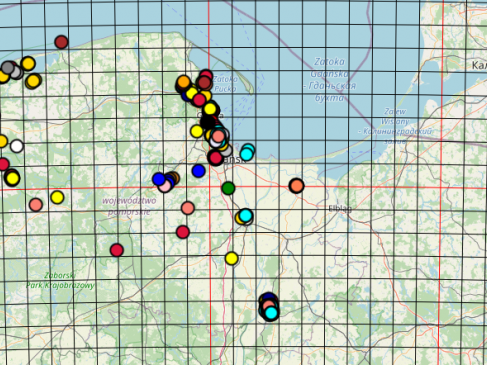
Task: Select the yellow marker right of the far-left salmon marker
Action: pos(57,197)
